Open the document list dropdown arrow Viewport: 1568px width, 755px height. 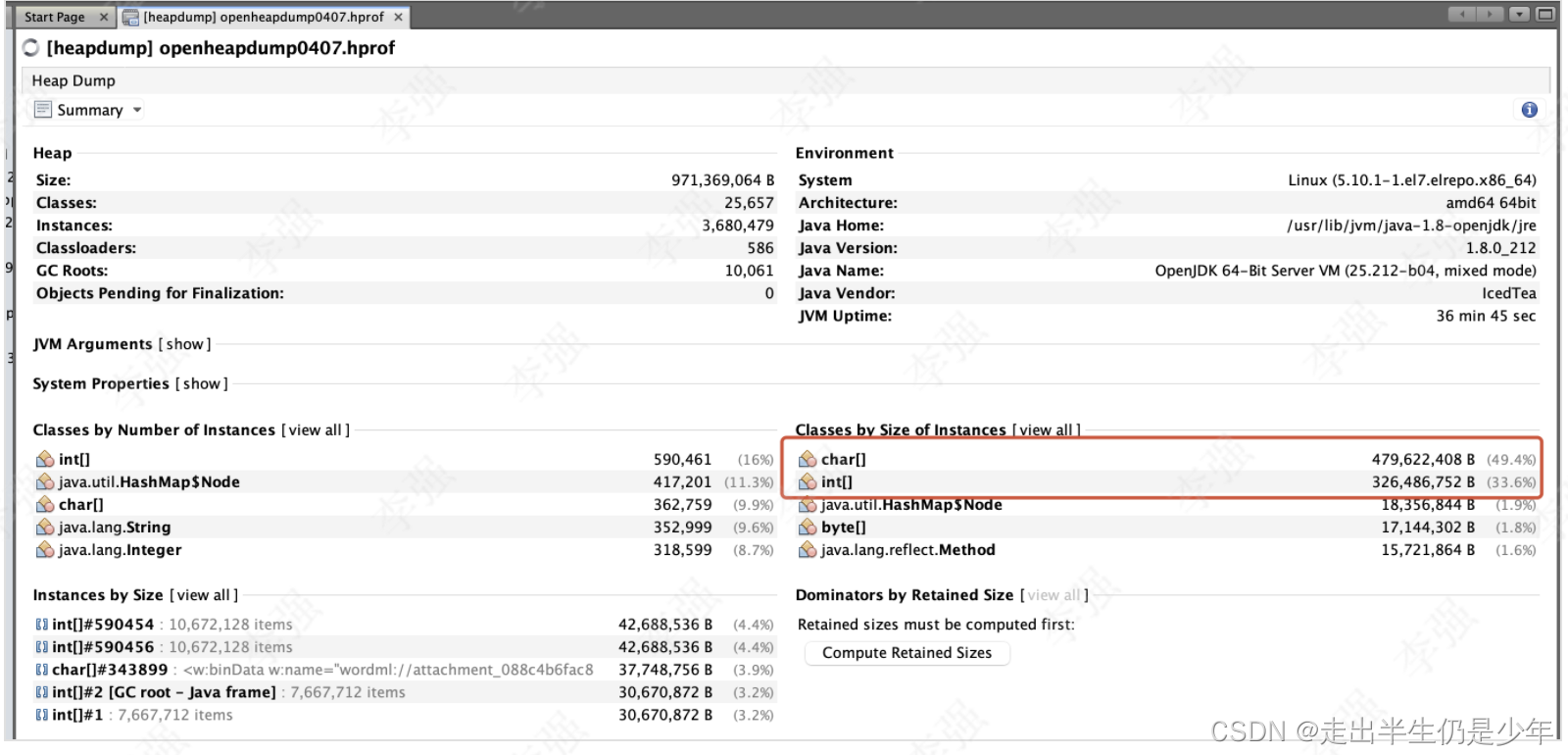pos(1519,14)
